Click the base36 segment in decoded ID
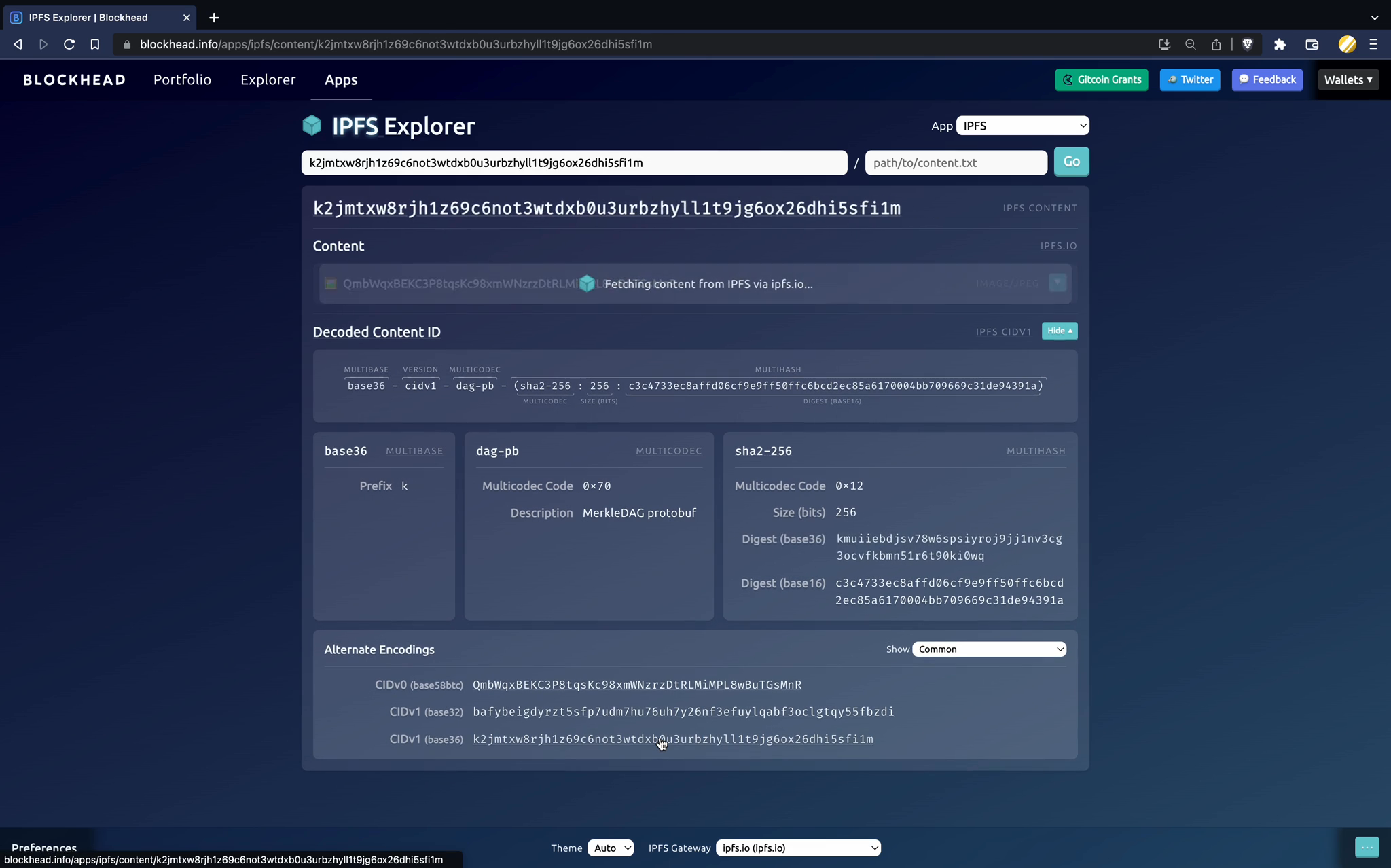The height and width of the screenshot is (868, 1391). 366,386
